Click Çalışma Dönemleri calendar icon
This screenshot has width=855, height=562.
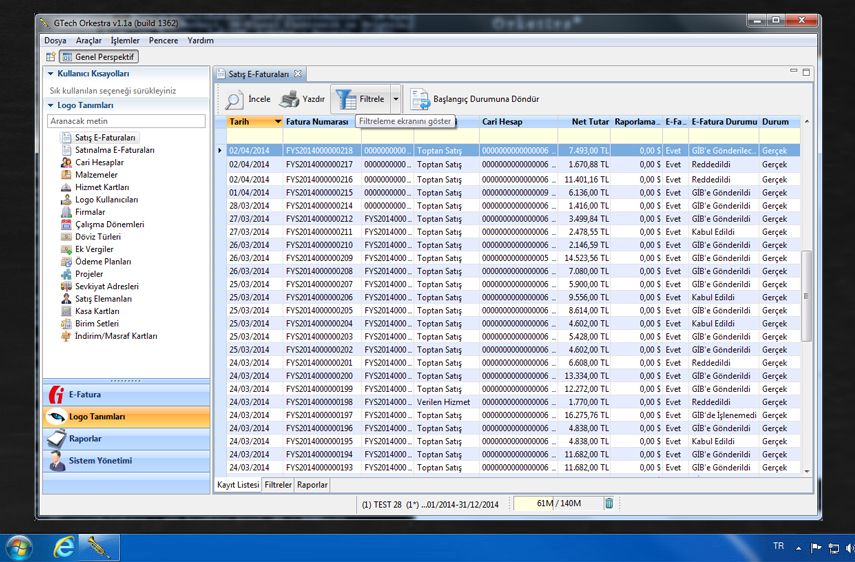tap(67, 225)
